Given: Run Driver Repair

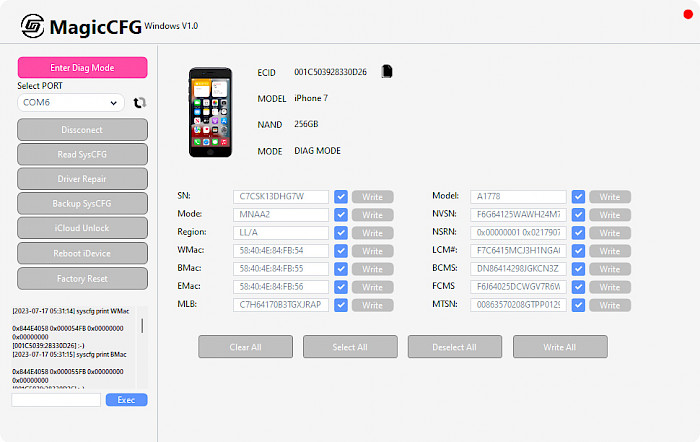Looking at the screenshot, I should pos(83,179).
